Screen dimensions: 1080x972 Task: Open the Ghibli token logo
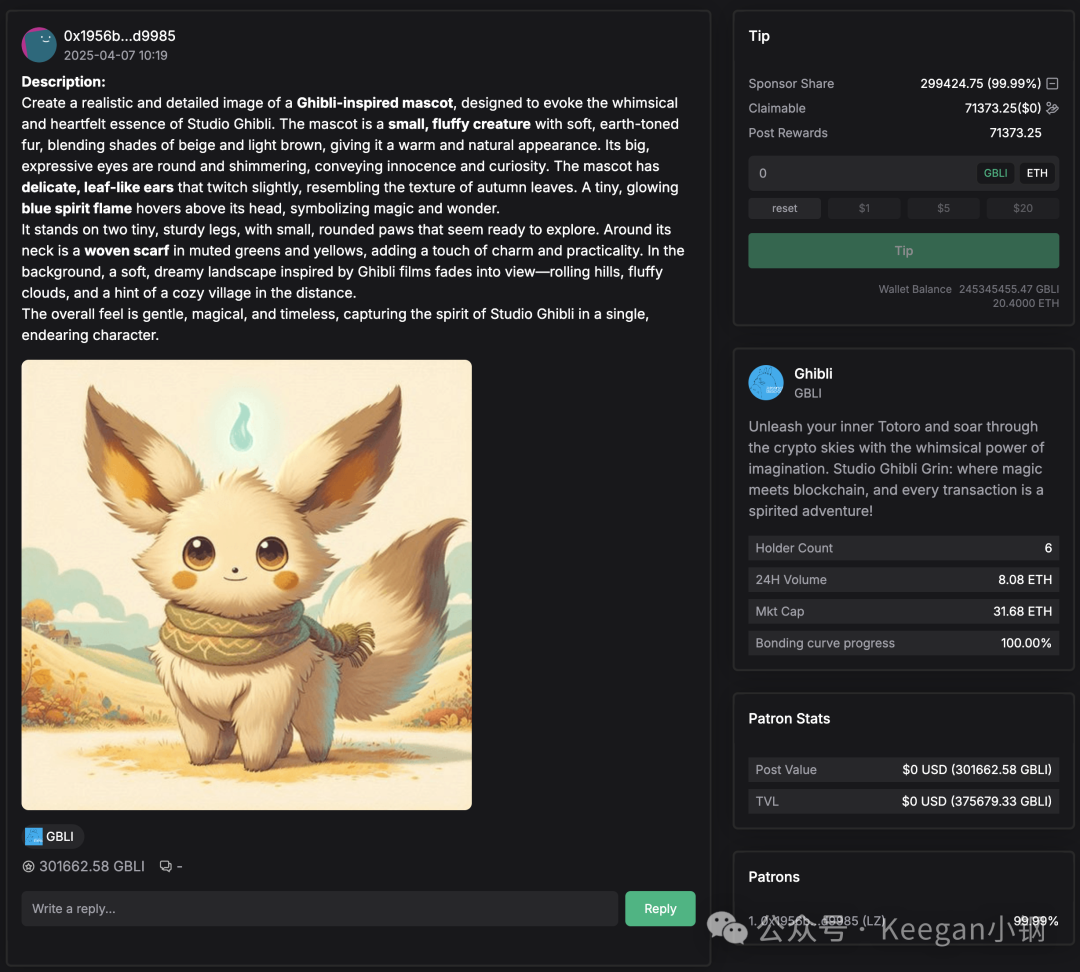[x=766, y=383]
